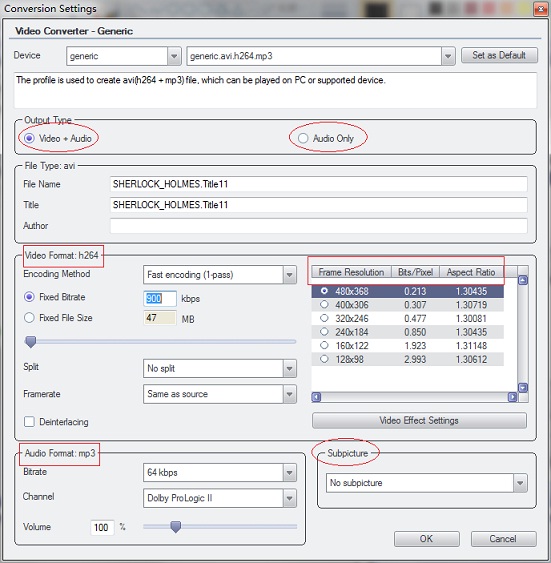Click into the Author text field
Viewport: 551px width, 563px height.
pos(318,226)
